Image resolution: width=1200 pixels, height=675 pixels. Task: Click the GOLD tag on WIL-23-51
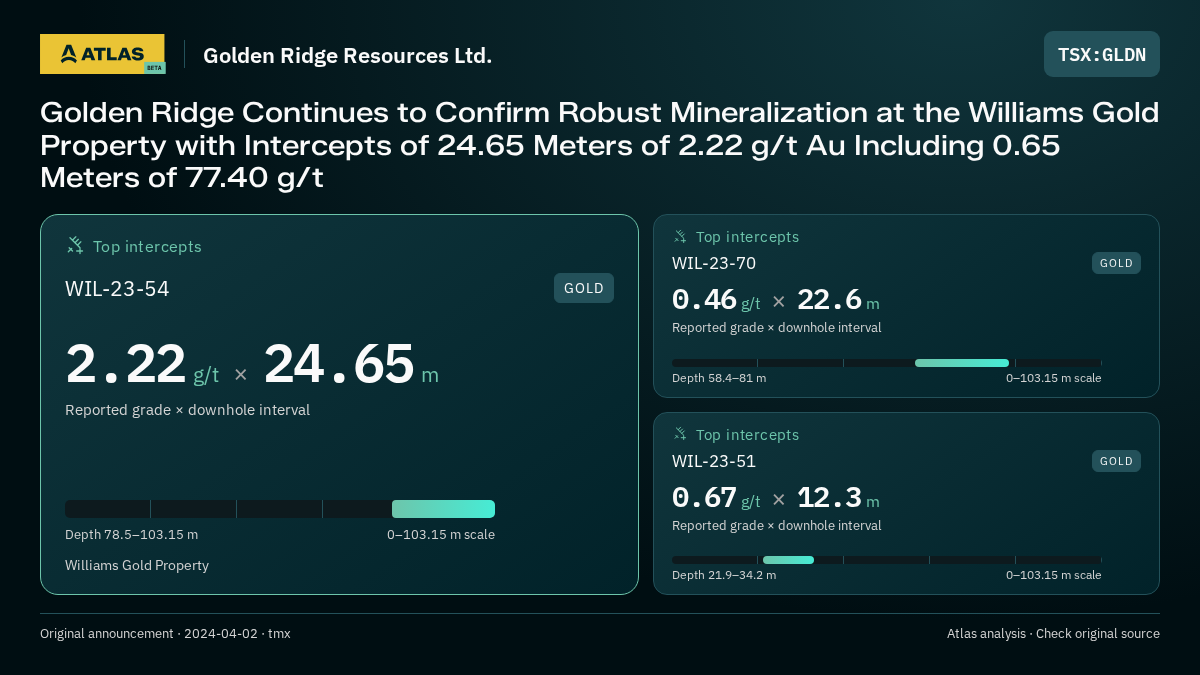point(1116,461)
